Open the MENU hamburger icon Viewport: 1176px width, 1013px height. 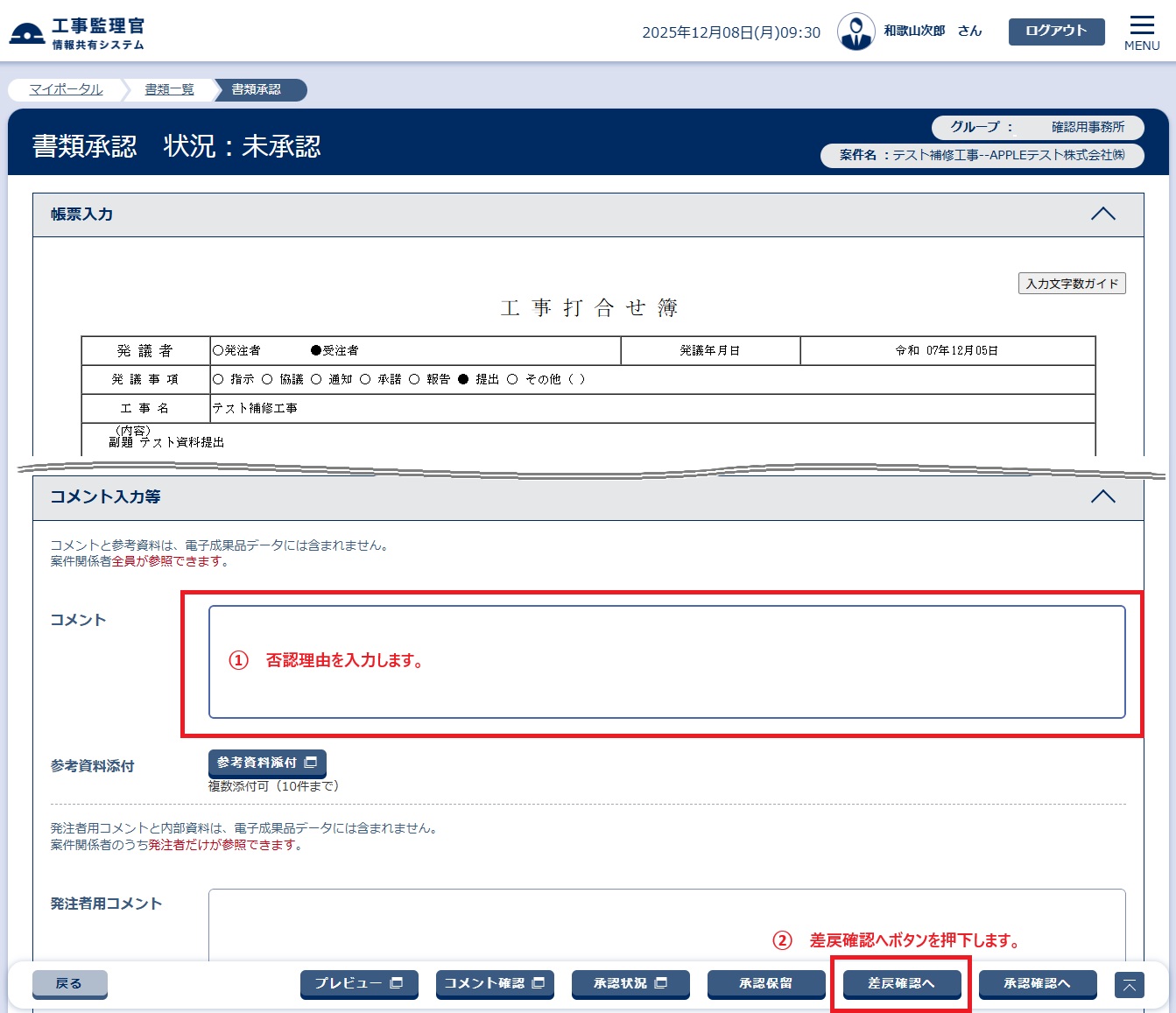[1142, 32]
